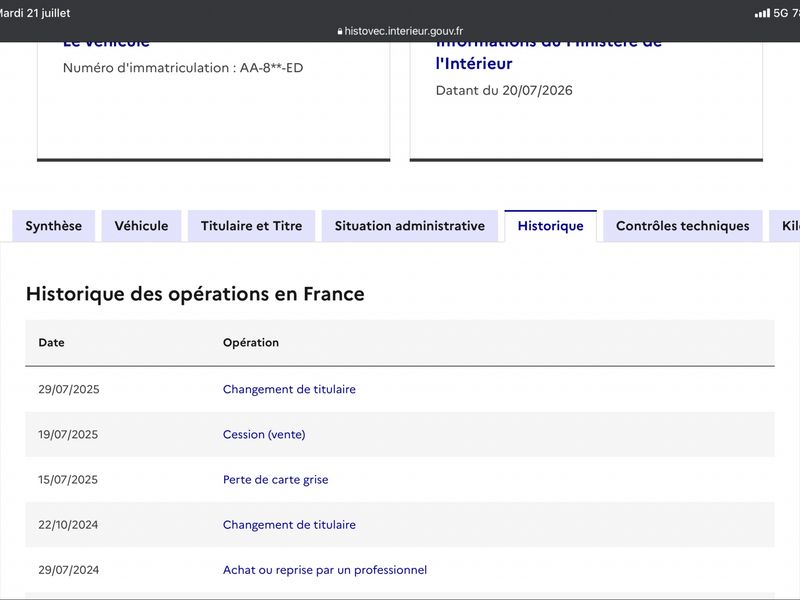
Task: Click the Numéro d'immatriculation AA-8**-ED text
Action: 183,68
